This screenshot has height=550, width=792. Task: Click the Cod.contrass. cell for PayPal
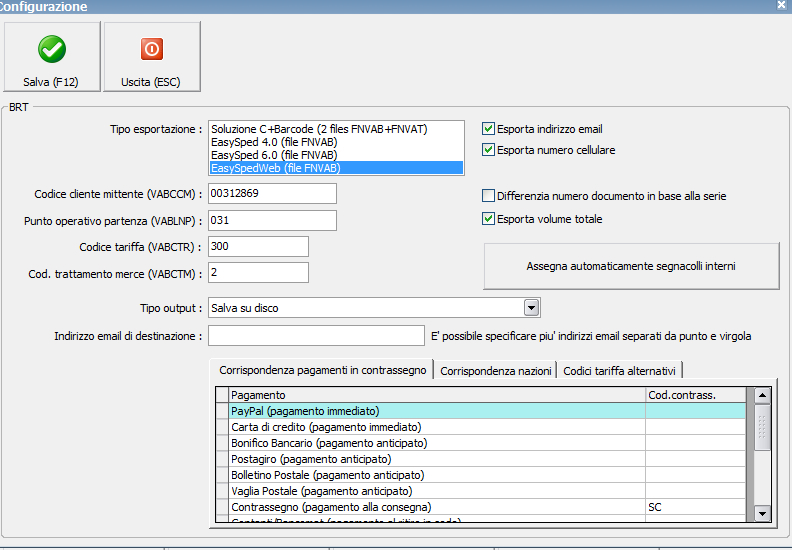click(696, 411)
